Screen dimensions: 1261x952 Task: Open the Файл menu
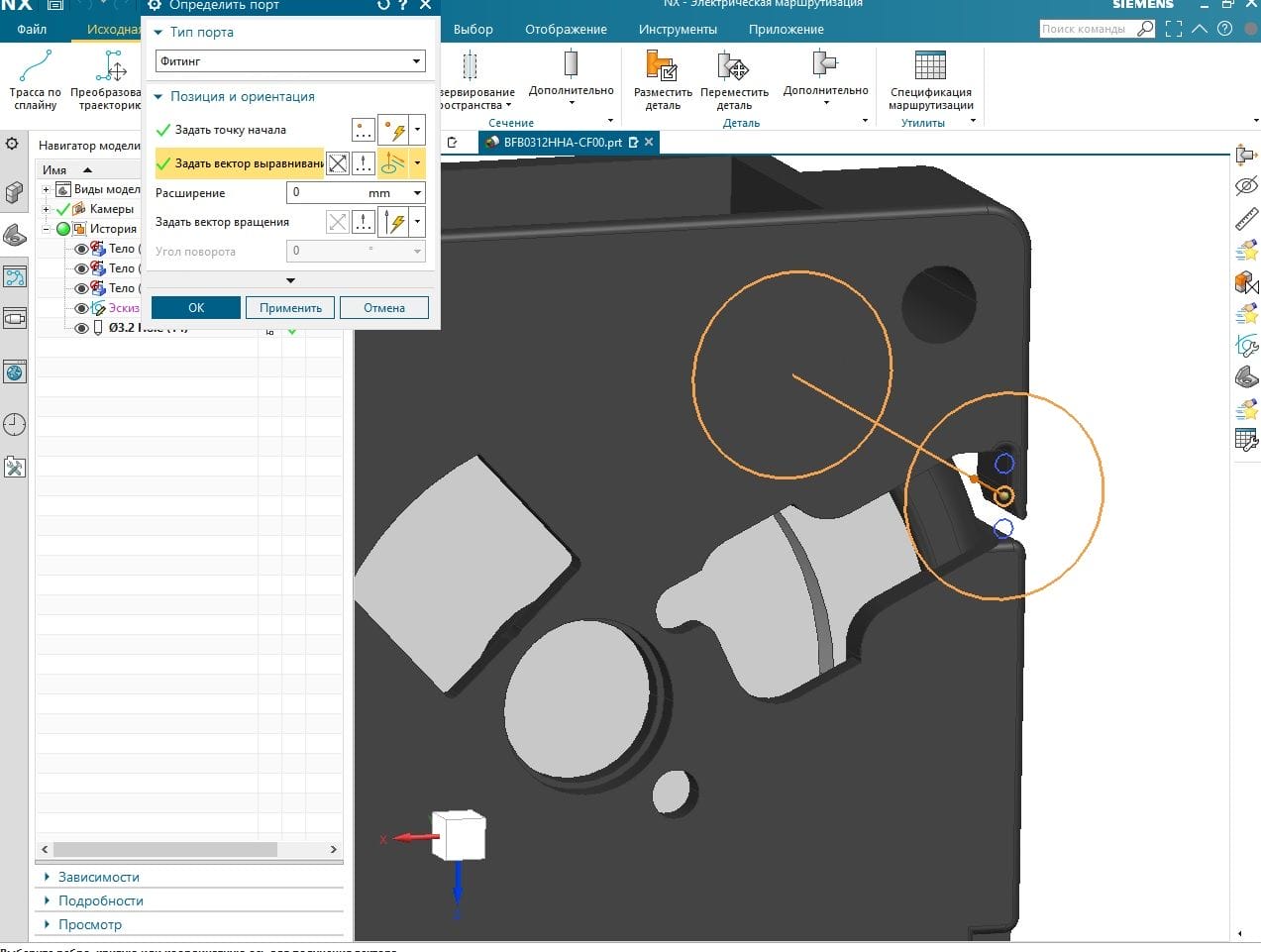32,29
